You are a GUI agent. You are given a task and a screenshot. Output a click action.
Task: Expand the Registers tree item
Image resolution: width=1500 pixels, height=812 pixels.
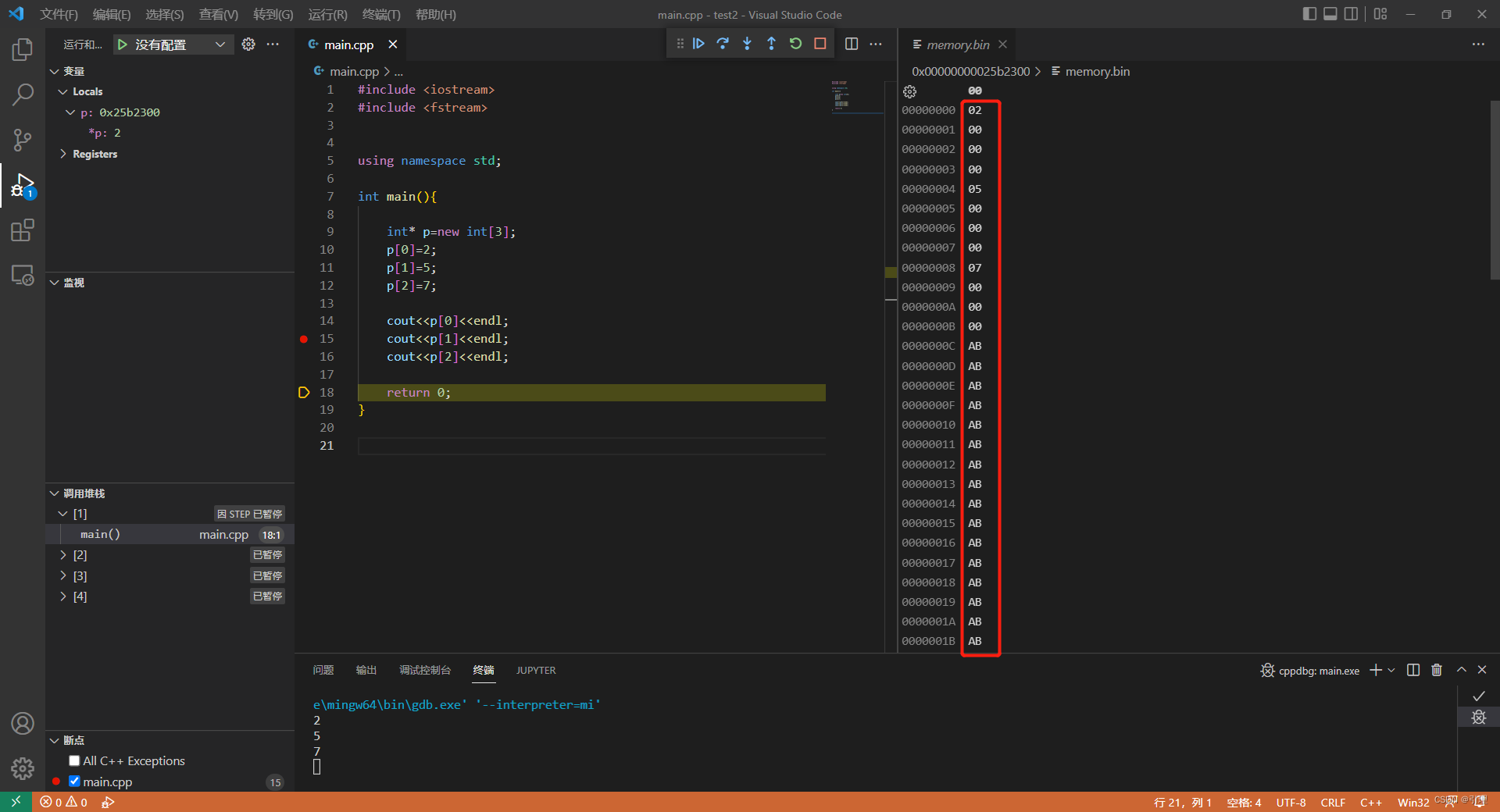pos(64,154)
